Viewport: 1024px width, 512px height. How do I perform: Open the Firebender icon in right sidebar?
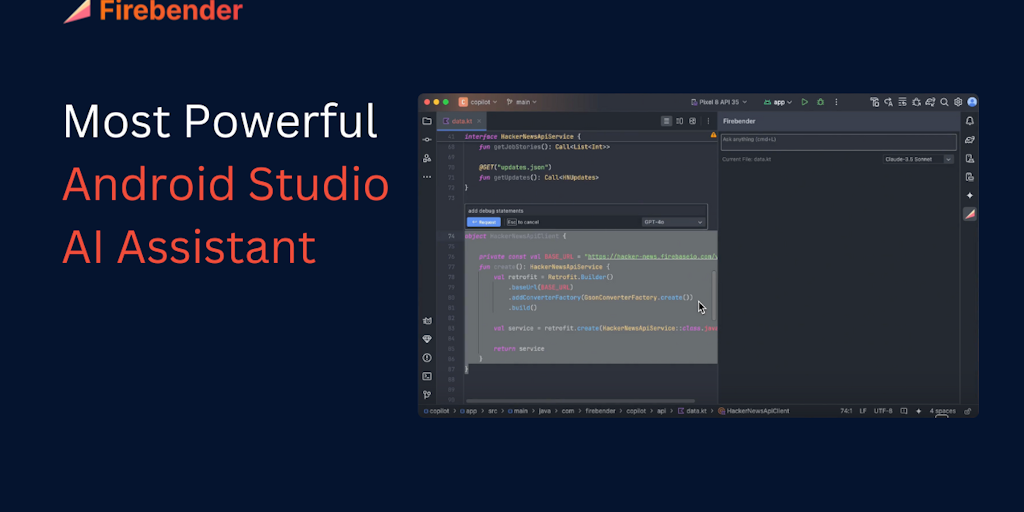tap(969, 214)
